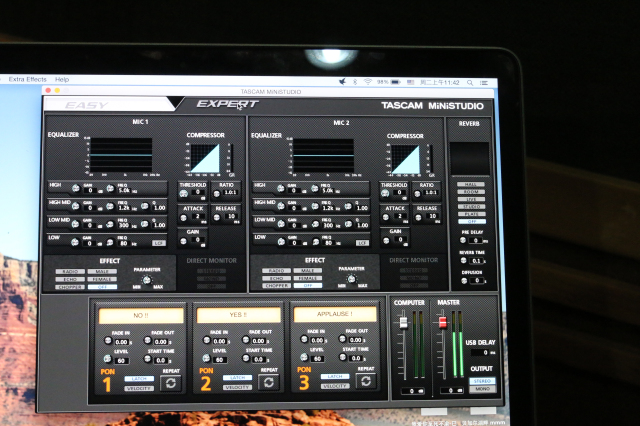Image resolution: width=640 pixels, height=426 pixels.
Task: Click PON 1 FADE IN knob
Action: 108,340
